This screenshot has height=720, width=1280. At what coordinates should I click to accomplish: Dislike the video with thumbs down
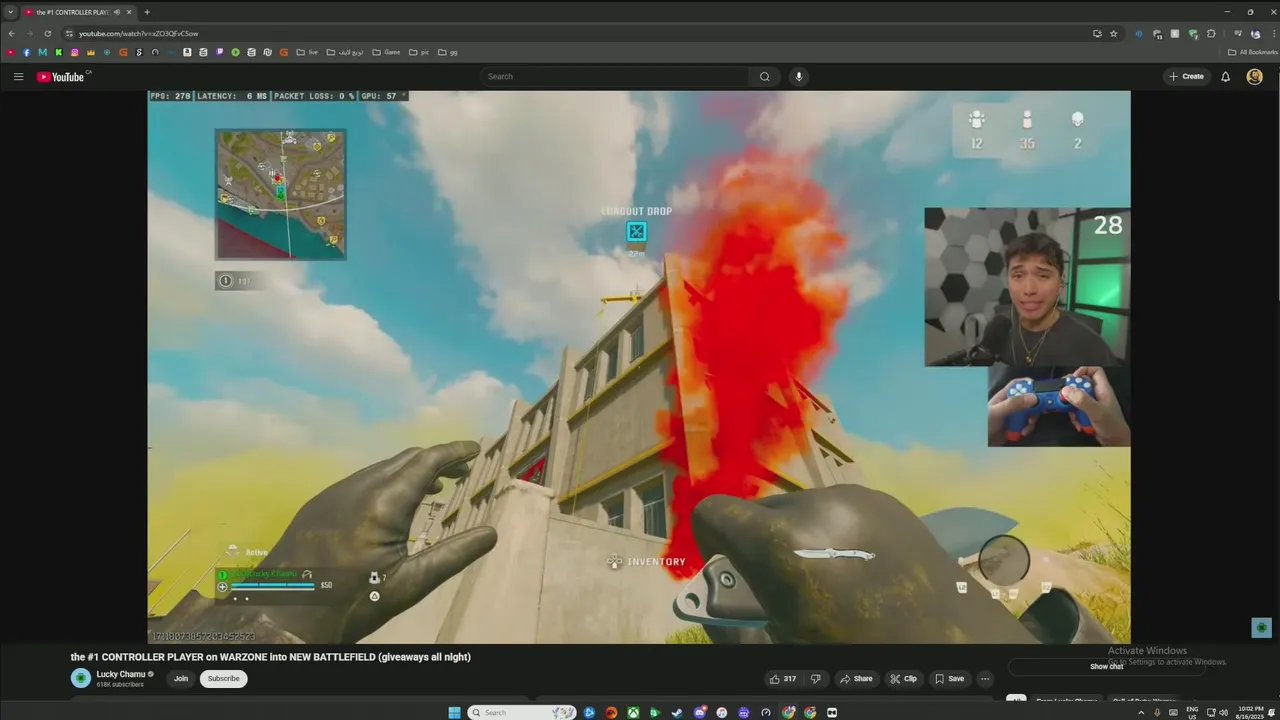pyautogui.click(x=815, y=678)
